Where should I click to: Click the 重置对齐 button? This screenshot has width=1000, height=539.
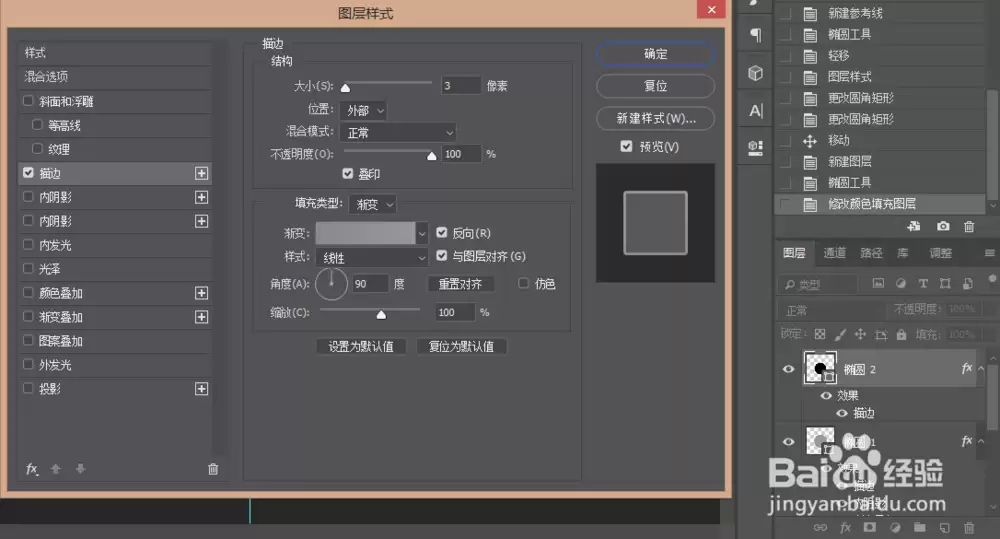coord(460,284)
